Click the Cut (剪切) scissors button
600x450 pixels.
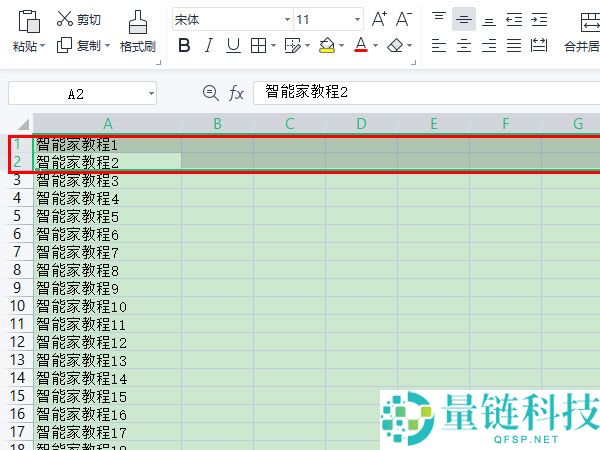pos(78,19)
